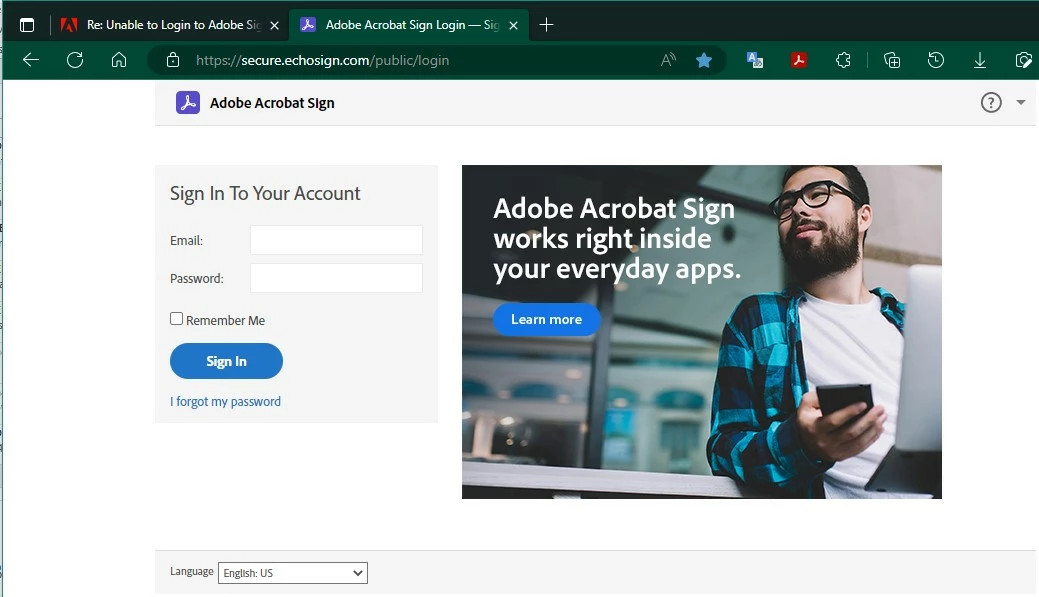The width and height of the screenshot is (1039, 597).
Task: Open the Language dropdown
Action: (292, 573)
